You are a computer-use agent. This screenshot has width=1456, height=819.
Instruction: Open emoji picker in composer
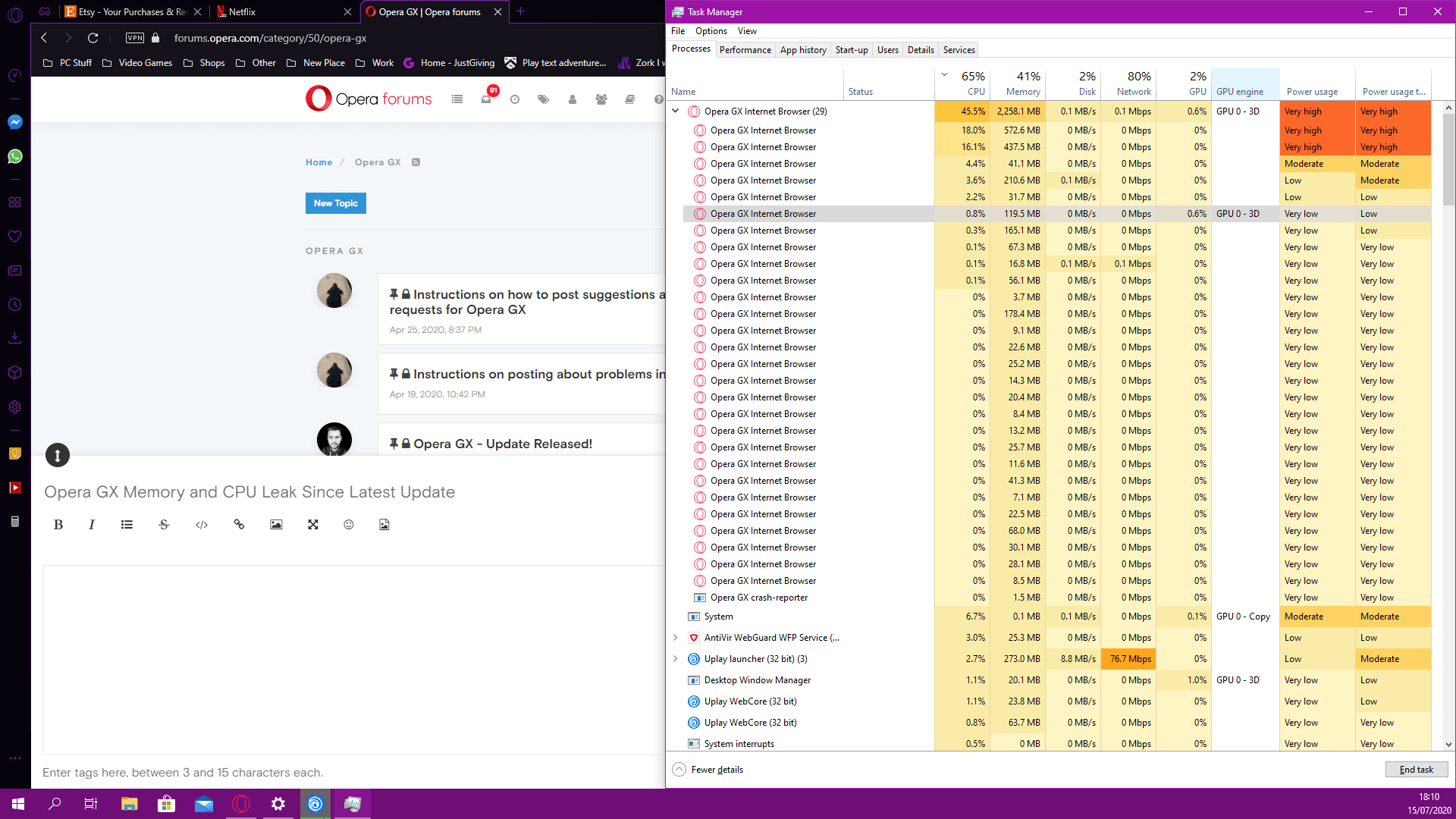pyautogui.click(x=349, y=525)
